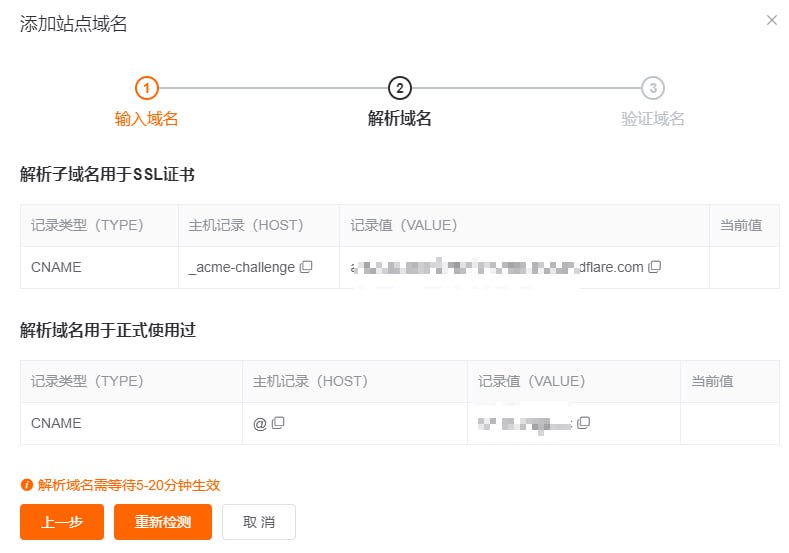Select the 解析域名 step label
This screenshot has height=553, width=789.
tap(399, 119)
